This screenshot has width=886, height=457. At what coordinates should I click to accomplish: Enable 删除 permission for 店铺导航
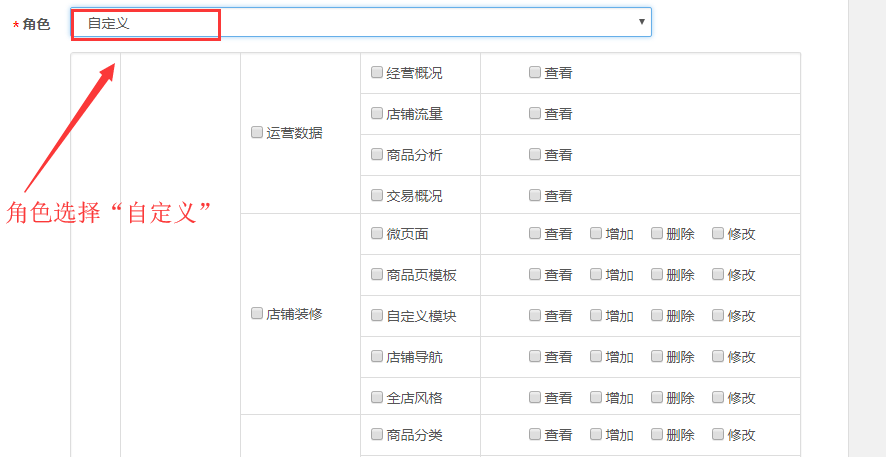(x=657, y=356)
